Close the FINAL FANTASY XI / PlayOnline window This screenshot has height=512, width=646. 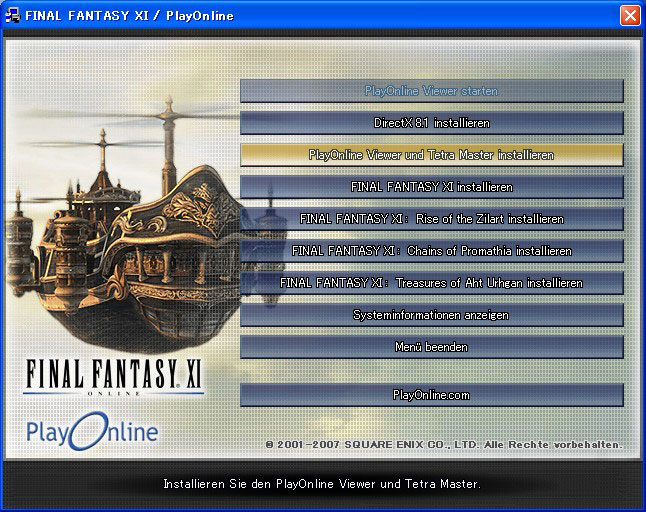click(630, 16)
